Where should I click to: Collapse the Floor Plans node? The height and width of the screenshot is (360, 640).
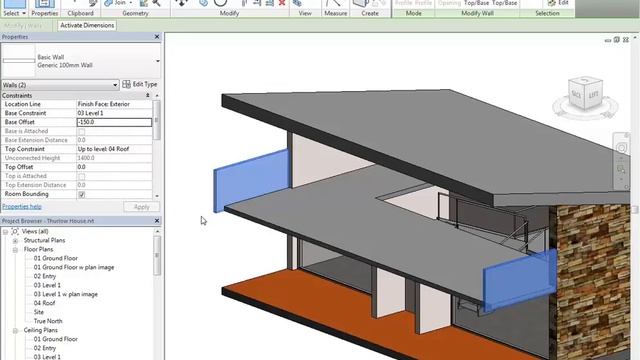tap(15, 250)
